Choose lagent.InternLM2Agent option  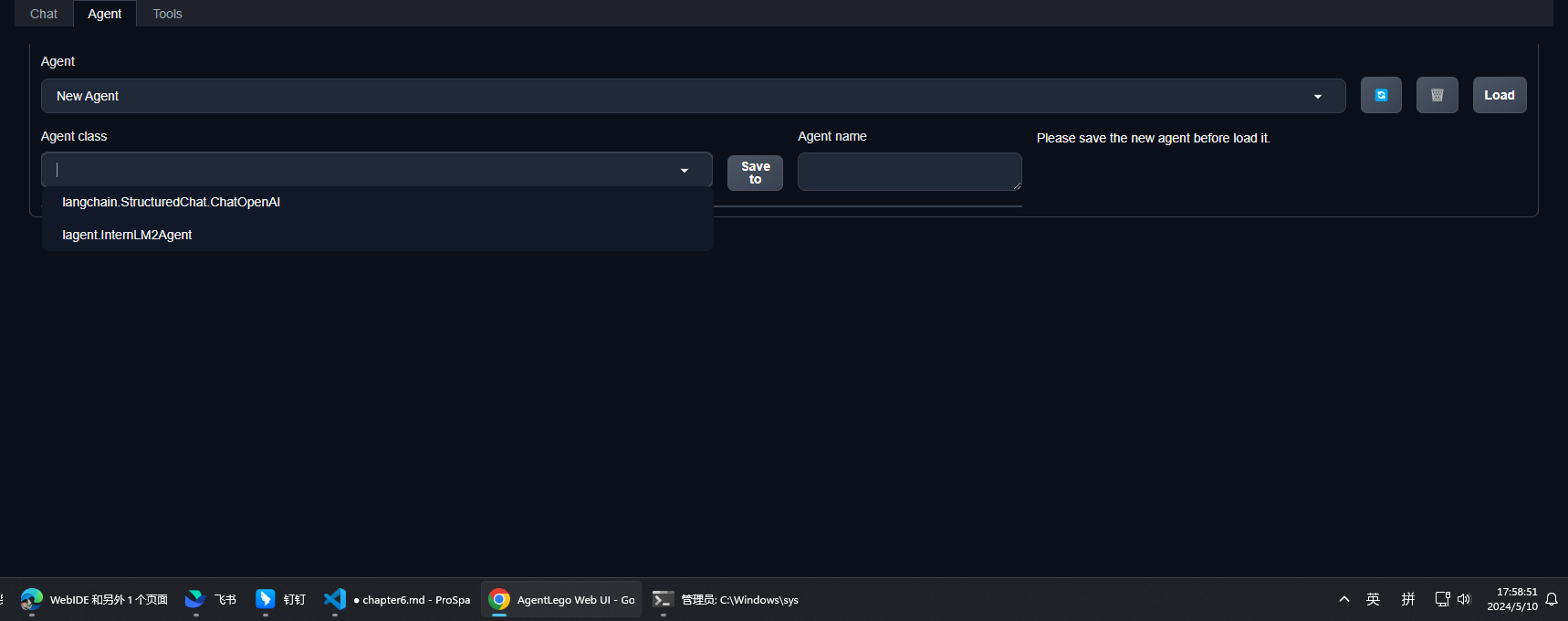(x=378, y=235)
